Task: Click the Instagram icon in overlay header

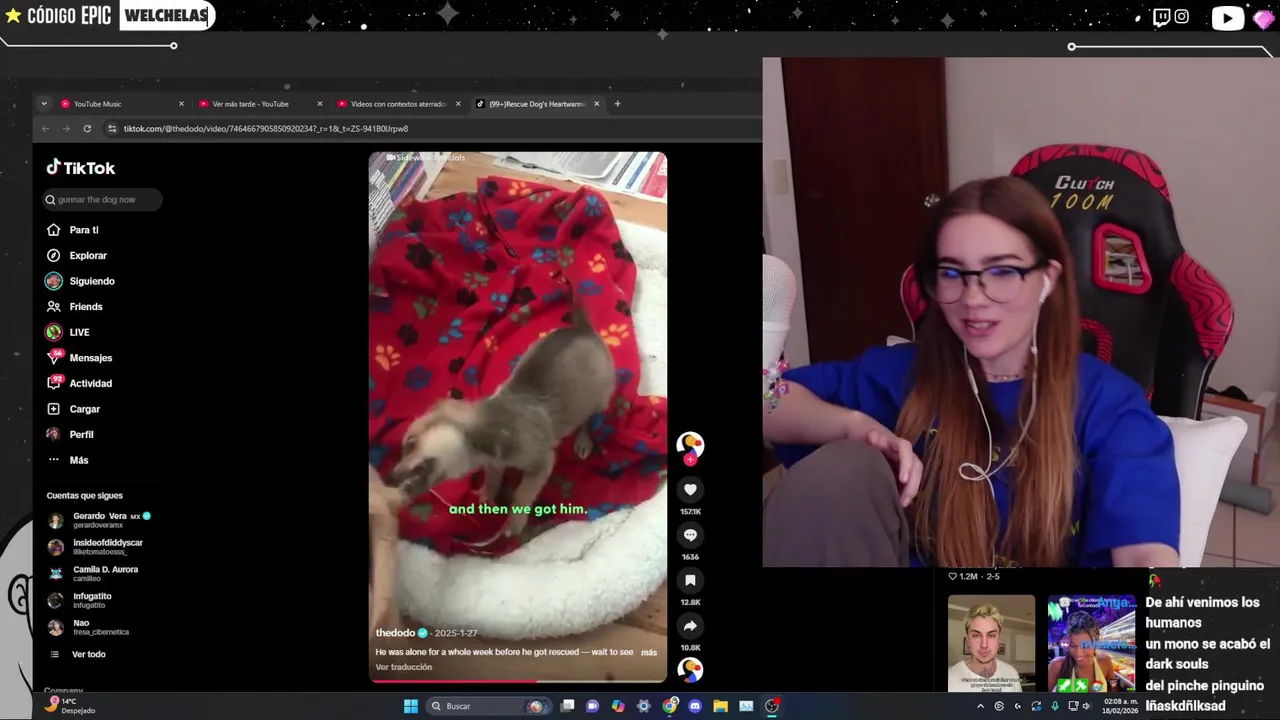Action: point(1182,17)
